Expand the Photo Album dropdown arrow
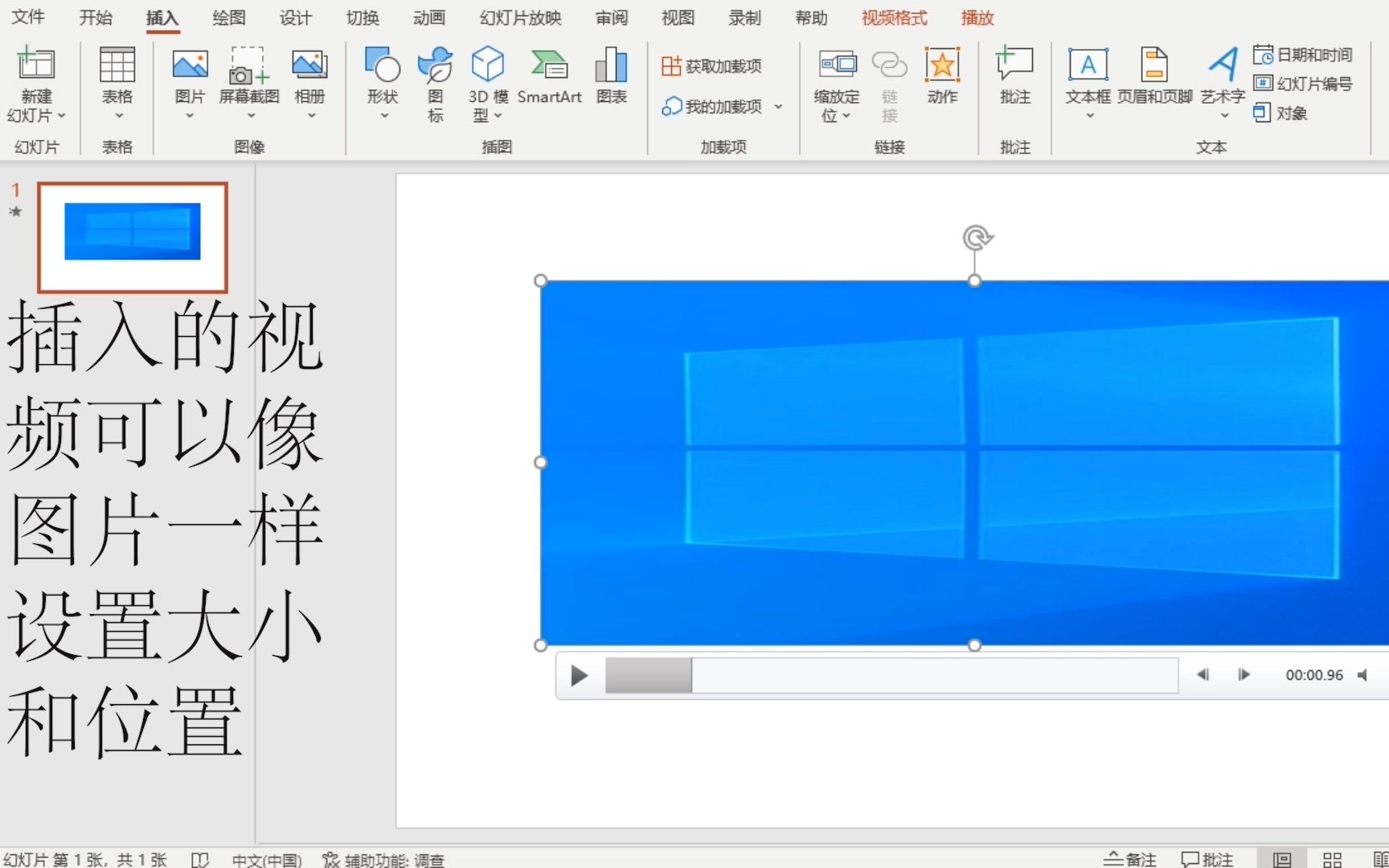Screen dimensions: 1389x868 point(311,116)
